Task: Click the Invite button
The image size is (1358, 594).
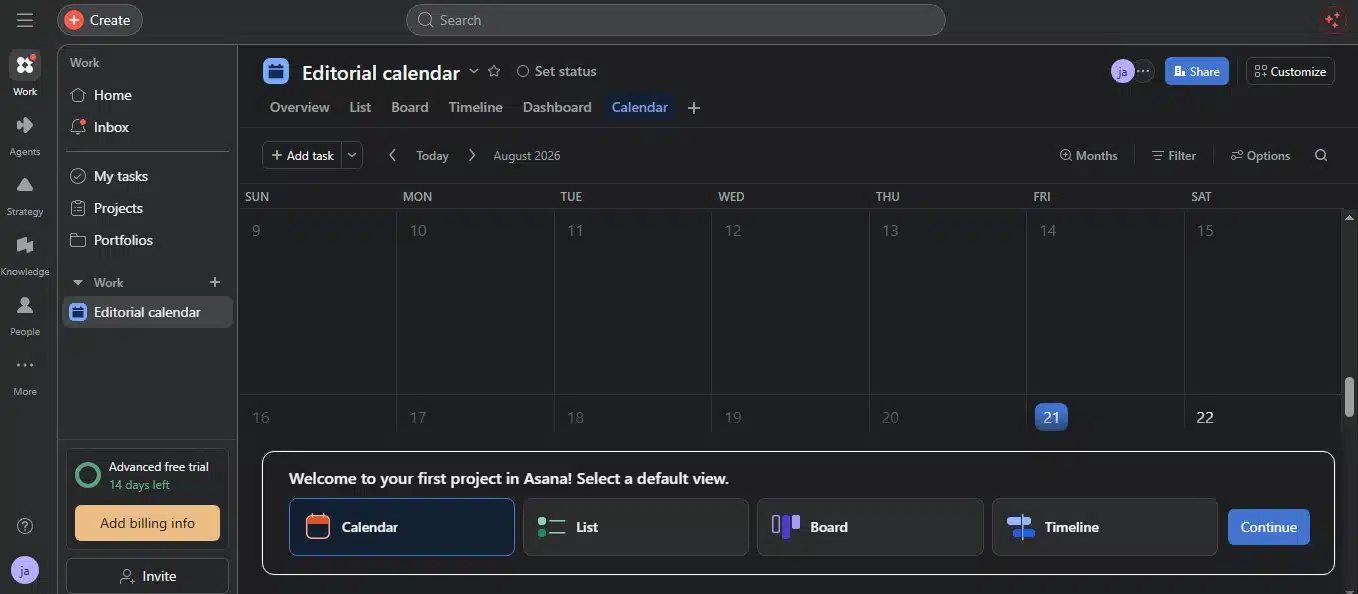Action: click(x=147, y=576)
